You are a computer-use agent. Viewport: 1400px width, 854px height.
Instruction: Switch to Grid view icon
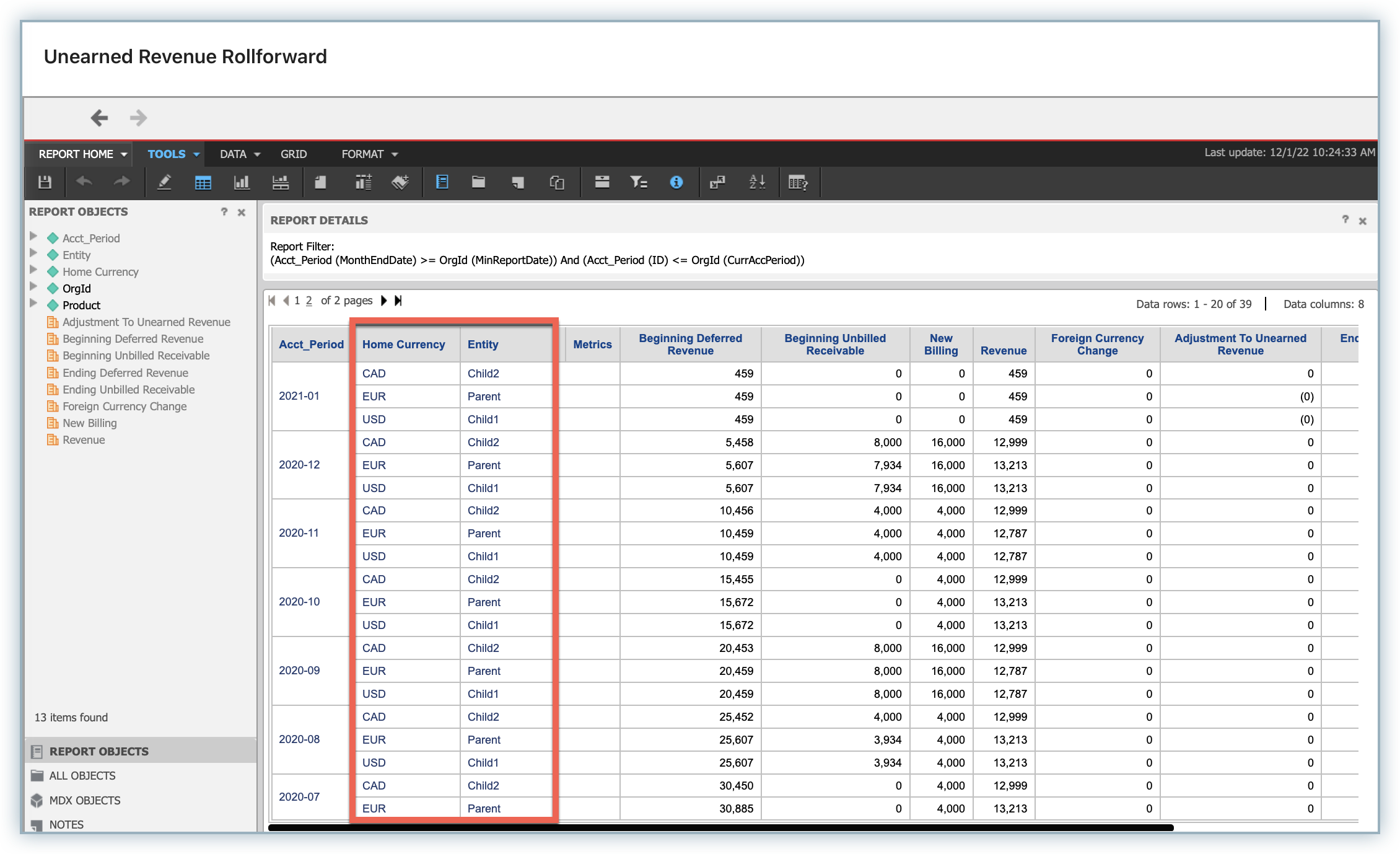click(x=203, y=182)
